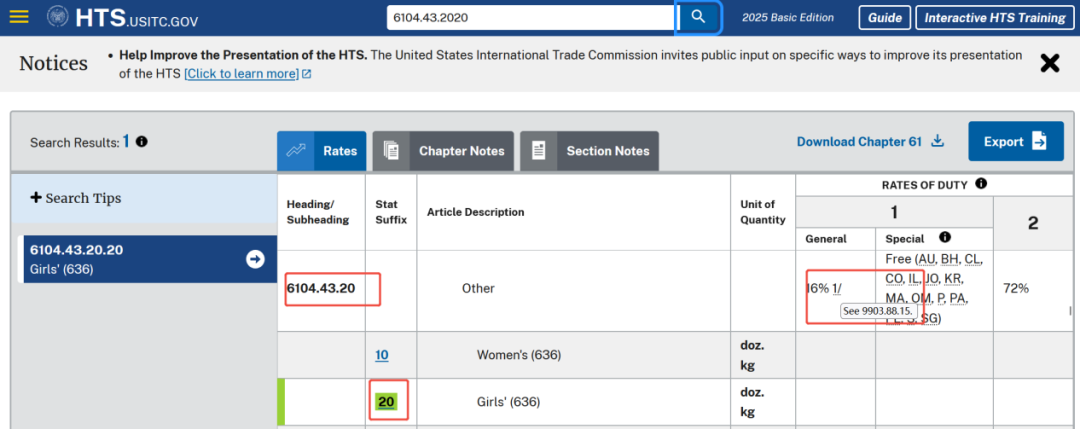
Task: Click into the HTS search input field
Action: (531, 17)
